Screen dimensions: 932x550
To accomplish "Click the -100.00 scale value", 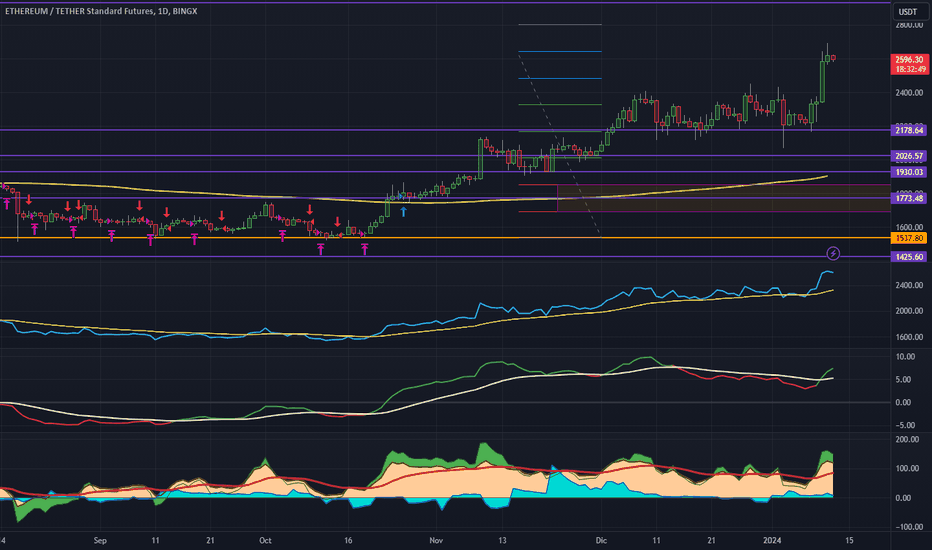I will point(909,527).
